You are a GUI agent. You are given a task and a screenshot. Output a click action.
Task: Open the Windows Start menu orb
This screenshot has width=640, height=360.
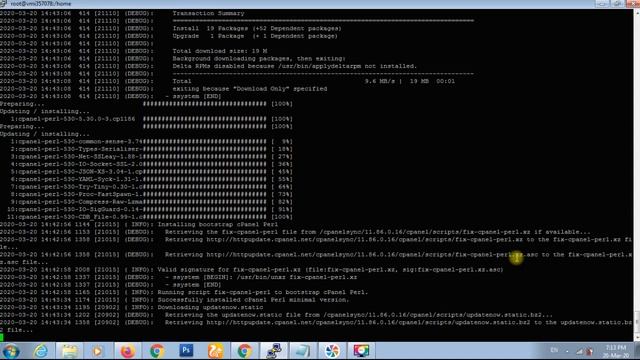(x=11, y=351)
